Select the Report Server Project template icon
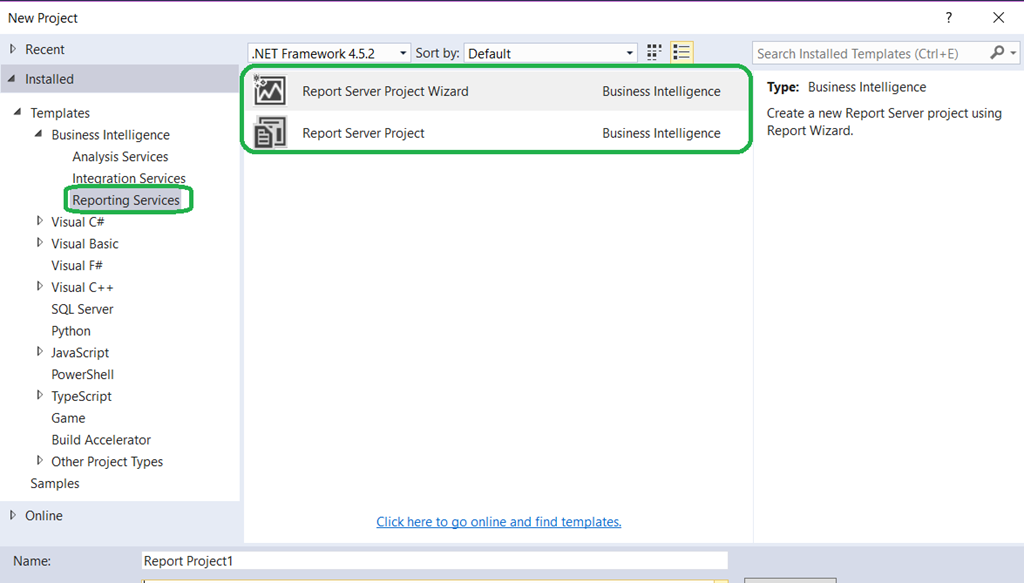The image size is (1024, 583). (x=270, y=133)
